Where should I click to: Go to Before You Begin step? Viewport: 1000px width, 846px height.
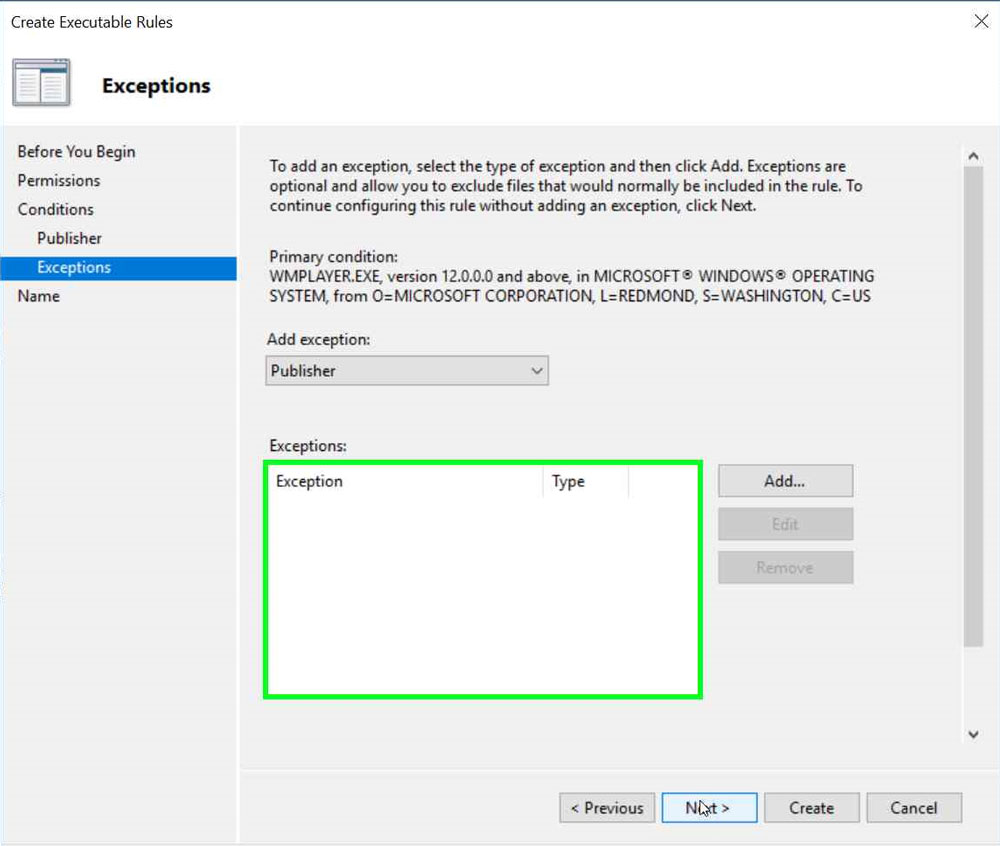point(76,152)
